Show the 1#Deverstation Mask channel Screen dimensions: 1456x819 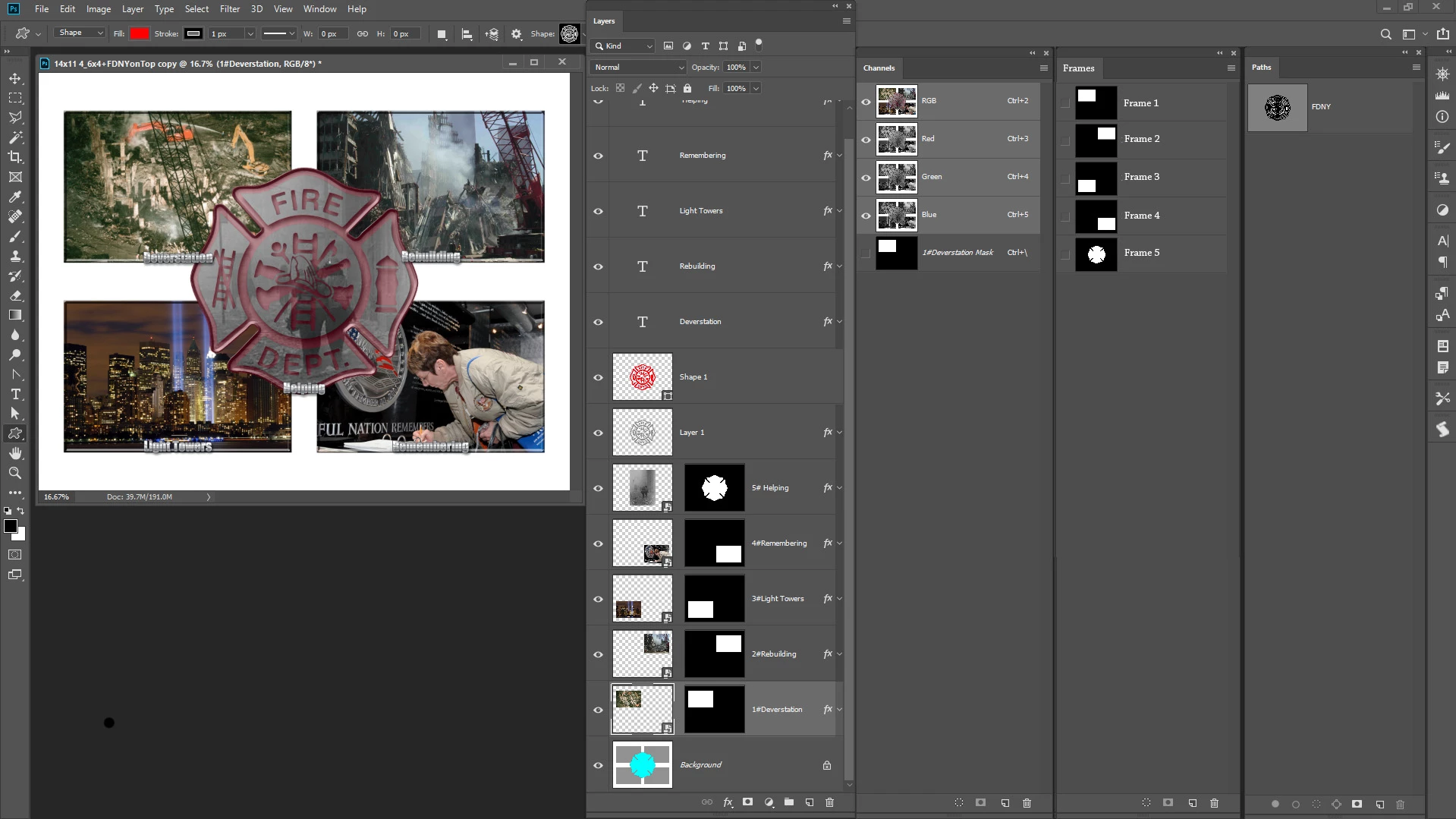[x=866, y=254]
